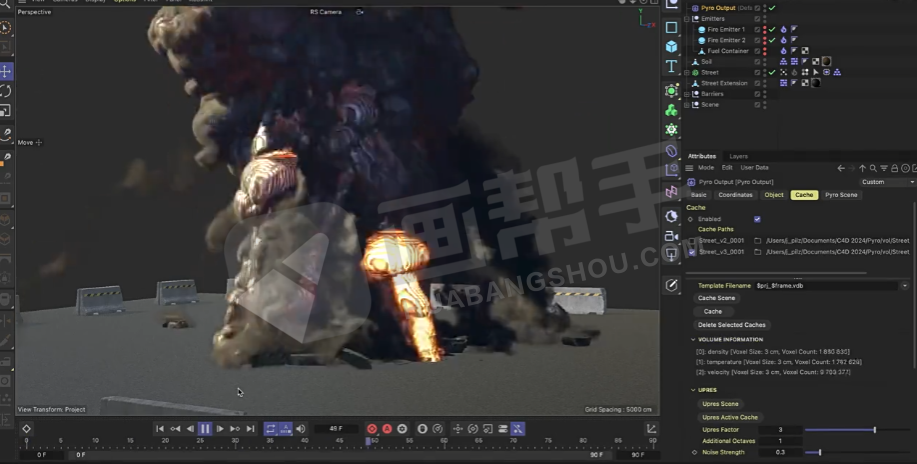The image size is (917, 464).
Task: Collapse the UPRES section
Action: (x=693, y=390)
